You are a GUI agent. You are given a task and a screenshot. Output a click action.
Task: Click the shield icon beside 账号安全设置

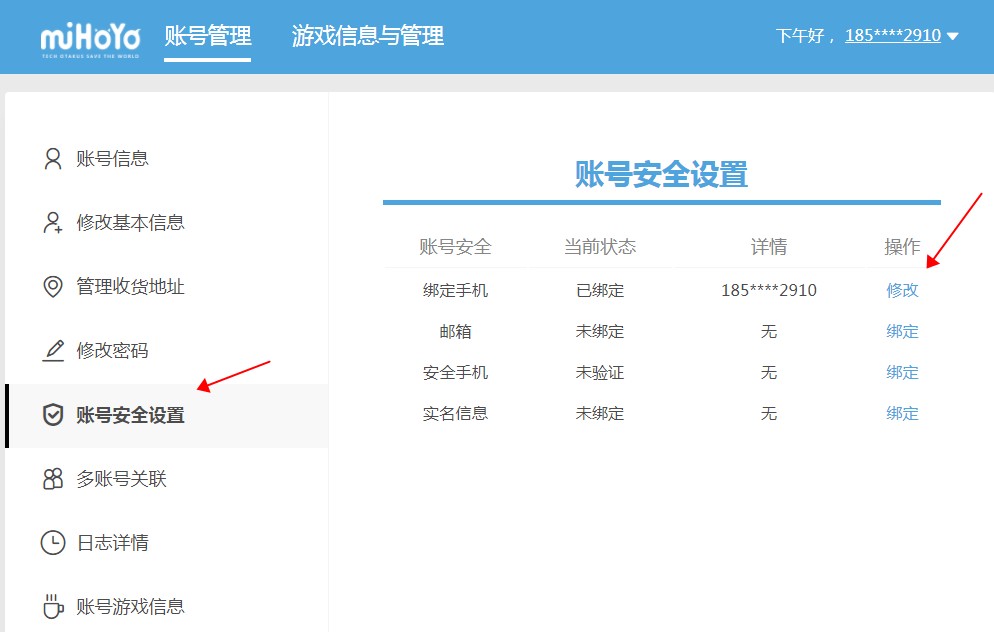pyautogui.click(x=52, y=414)
